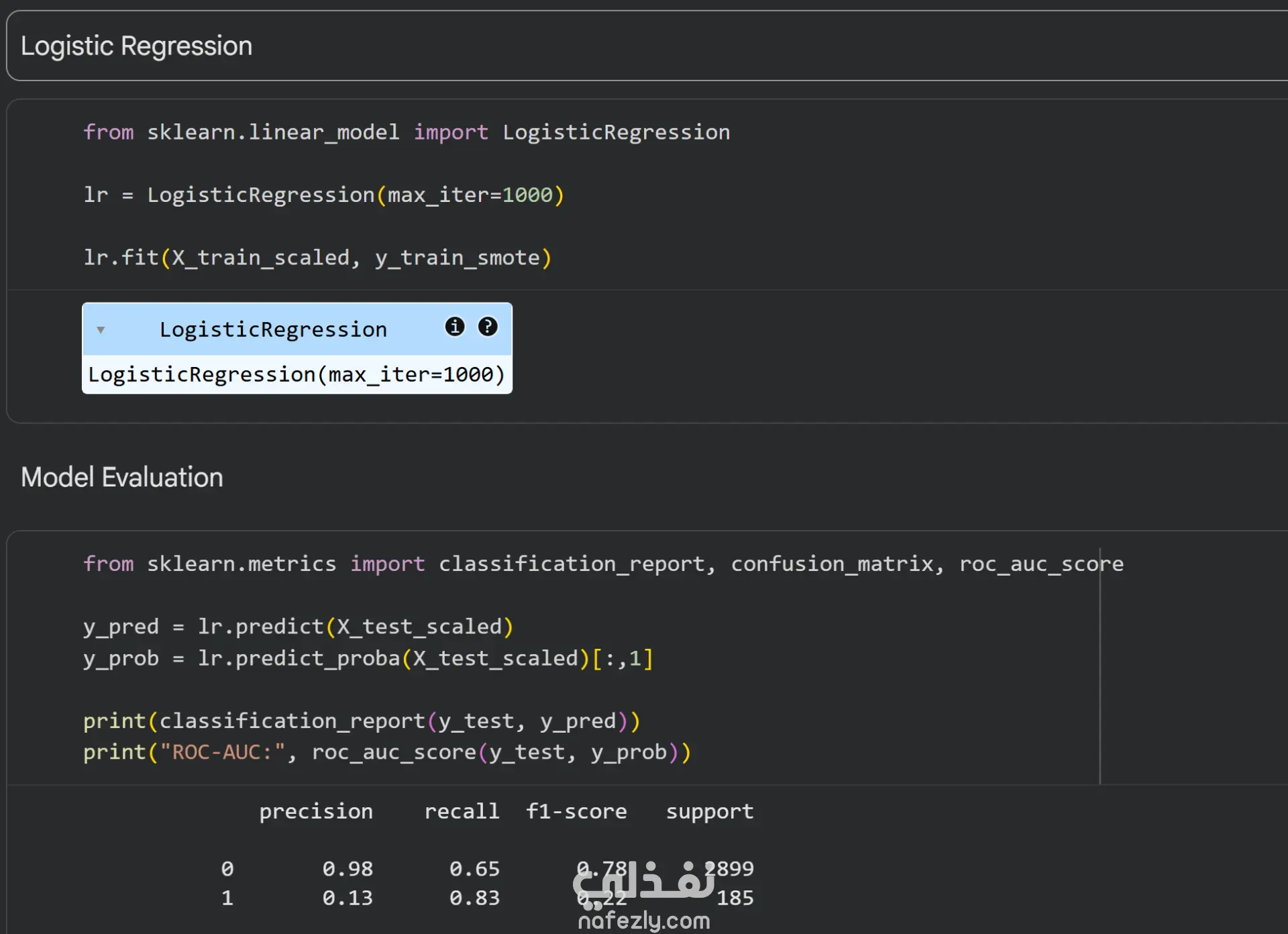Click the precision value 0.98
1288x934 pixels.
pyautogui.click(x=347, y=869)
